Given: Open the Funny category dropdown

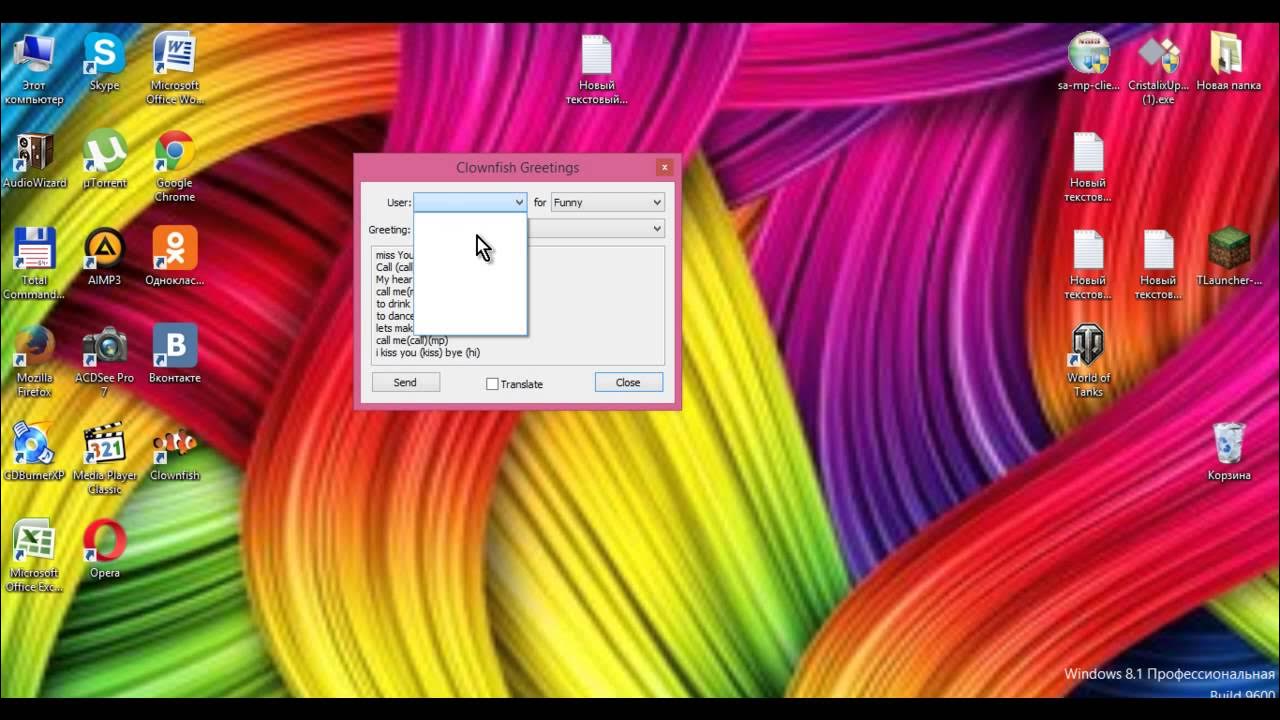Looking at the screenshot, I should [607, 202].
